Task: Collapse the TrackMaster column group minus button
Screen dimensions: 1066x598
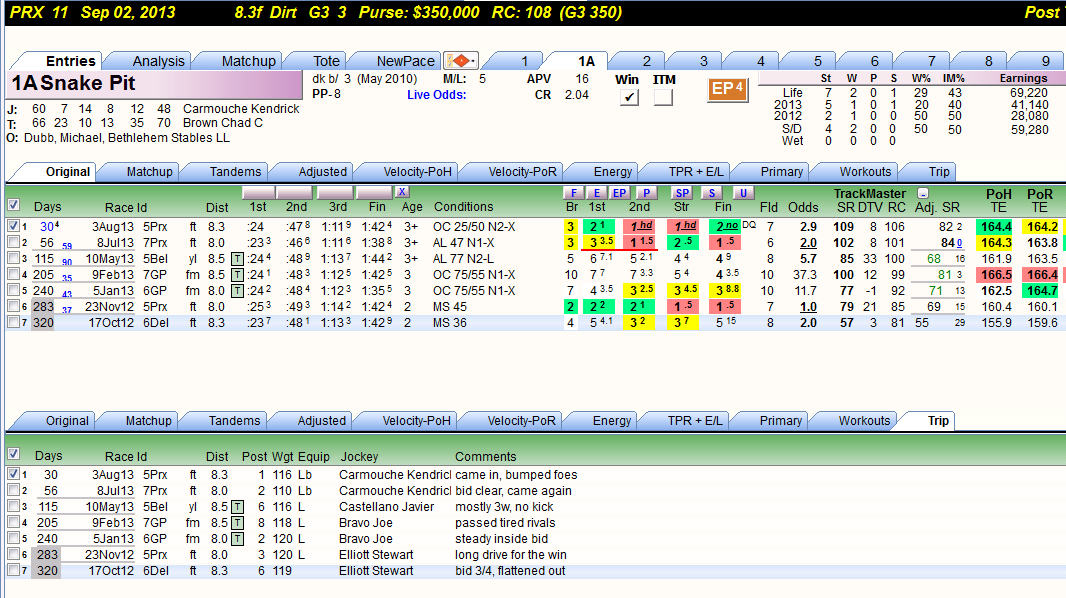Action: 923,194
